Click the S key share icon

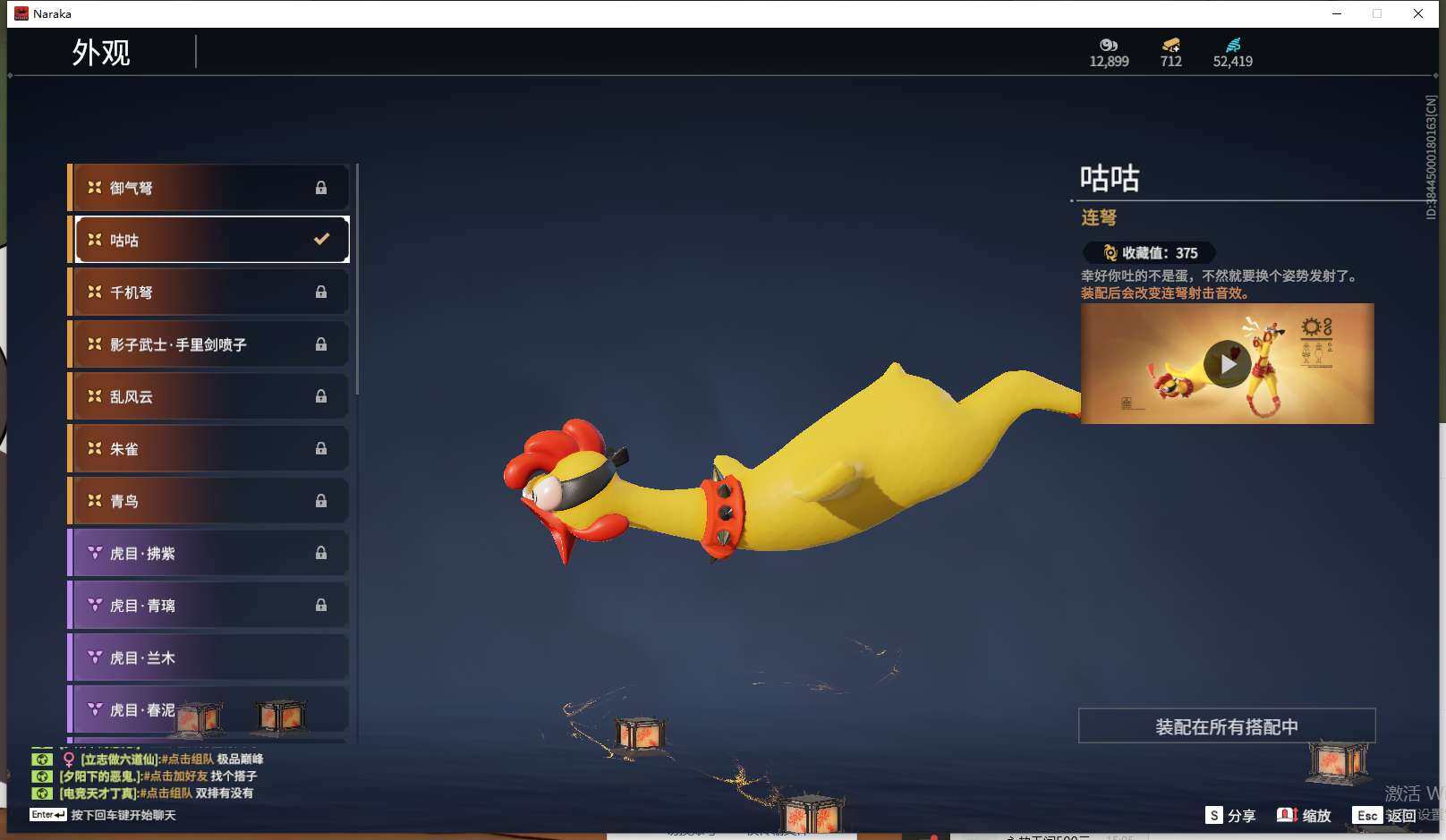pyautogui.click(x=1214, y=815)
